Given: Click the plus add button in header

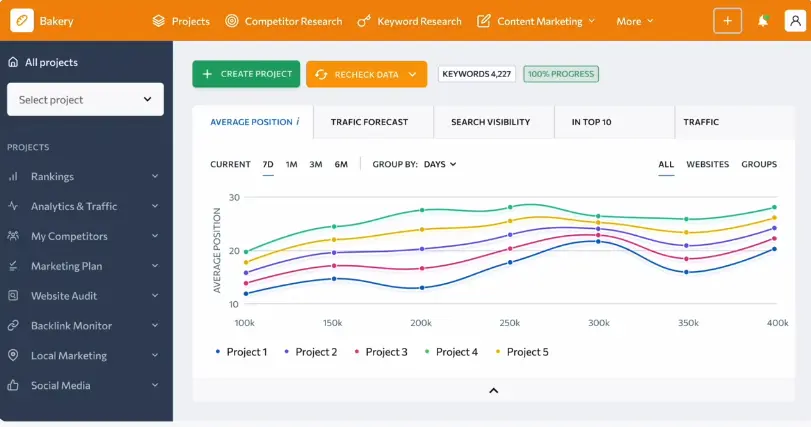Looking at the screenshot, I should click(x=727, y=21).
